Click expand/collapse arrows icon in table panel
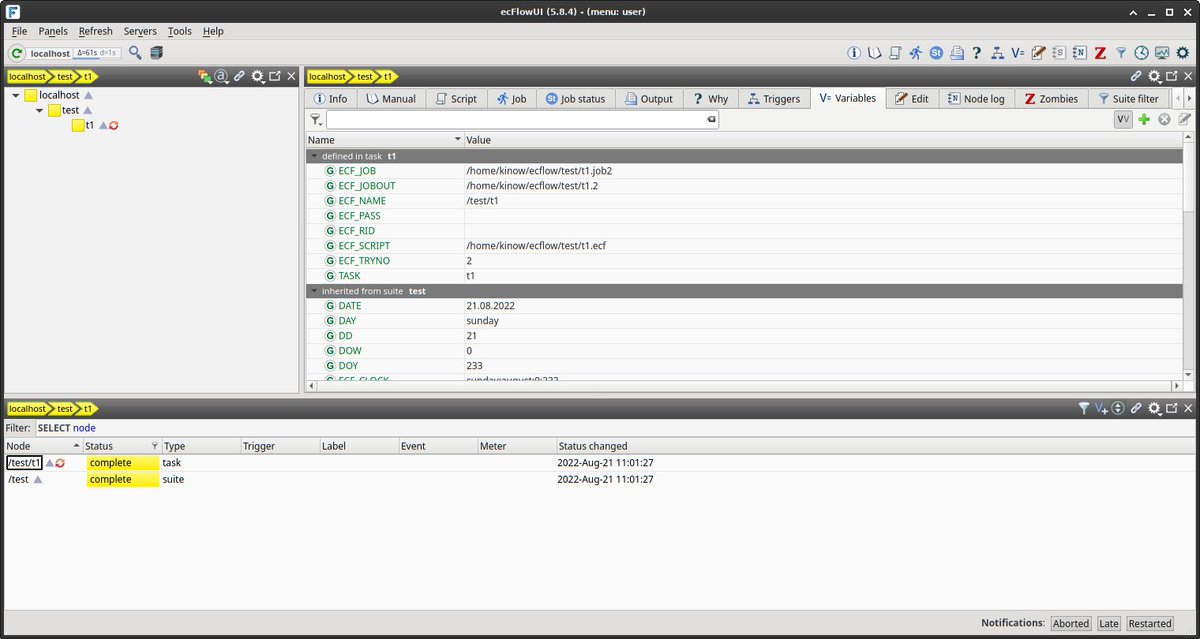The width and height of the screenshot is (1200, 639). tap(1119, 408)
